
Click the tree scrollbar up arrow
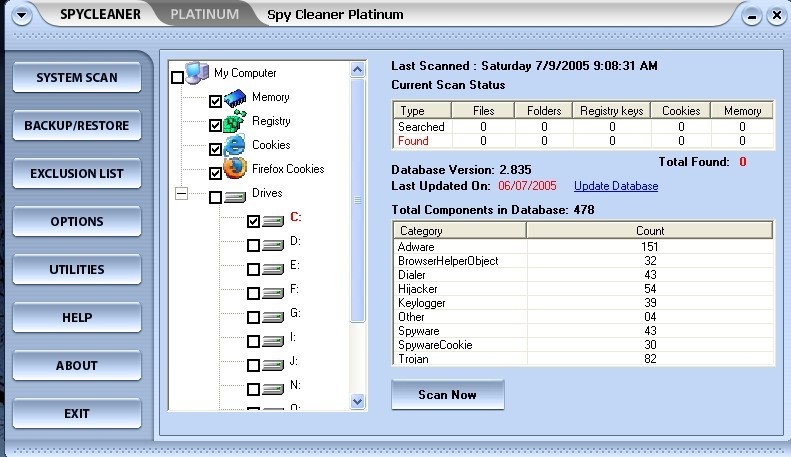coord(358,70)
